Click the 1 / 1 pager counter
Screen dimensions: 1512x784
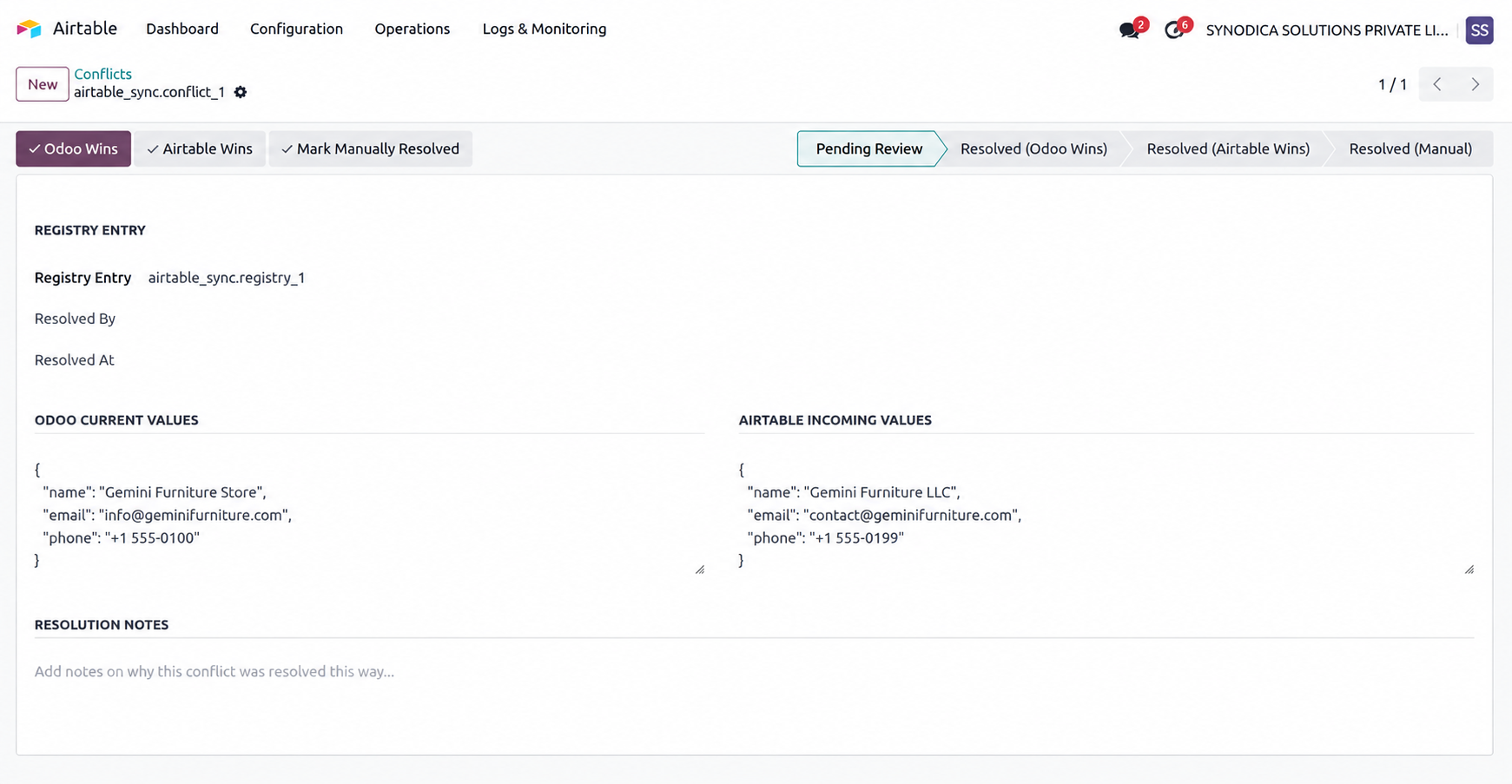coord(1392,84)
